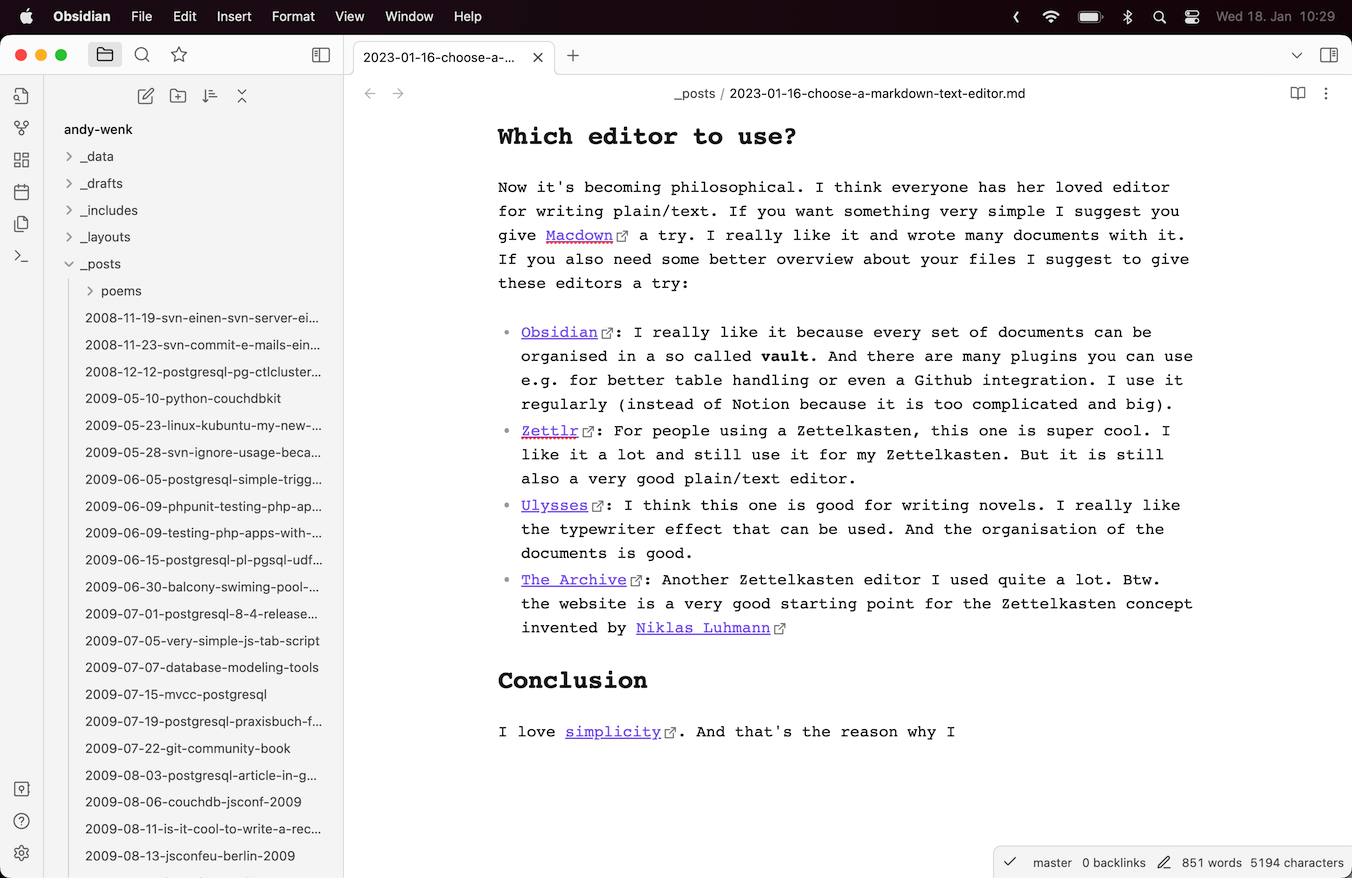Click the 851 words count
The height and width of the screenshot is (878, 1352).
pyautogui.click(x=1212, y=862)
